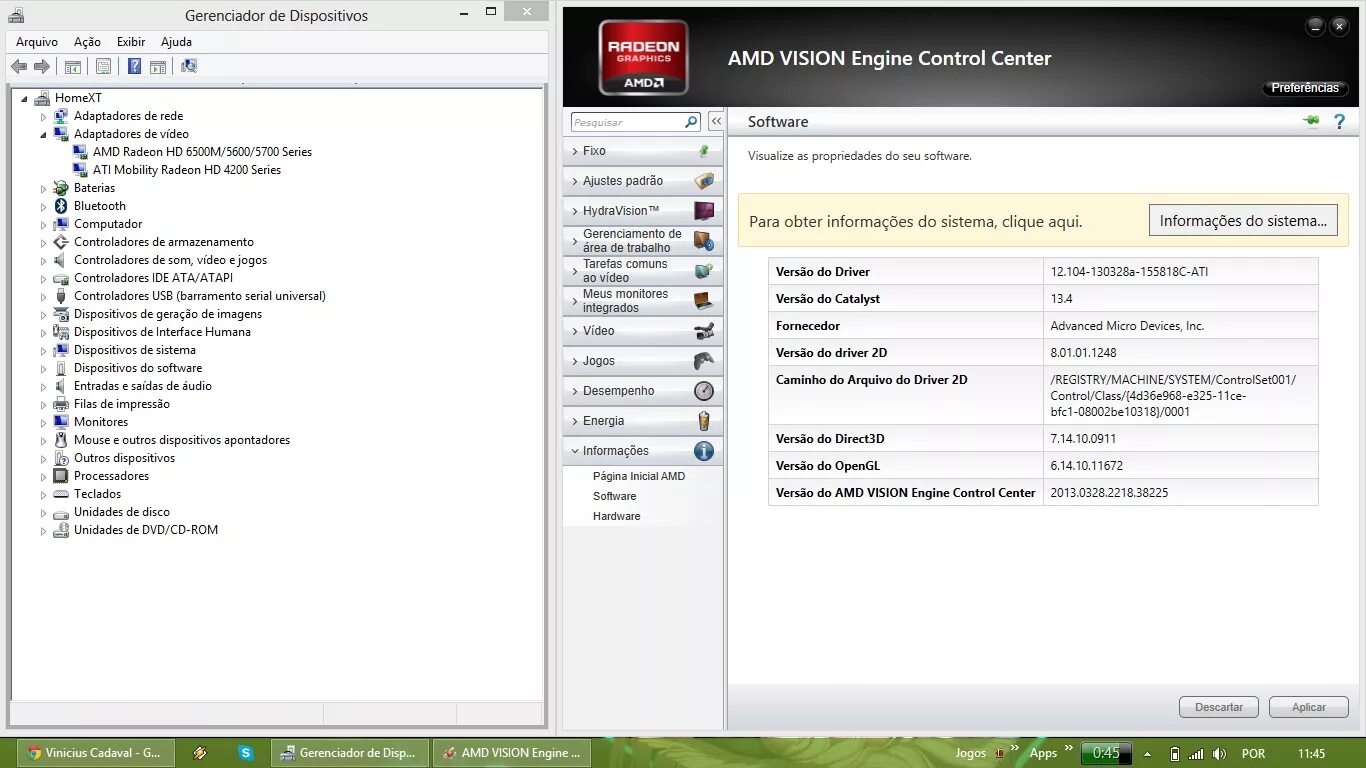Collapse AMD sidebar with double-chevron button
The width and height of the screenshot is (1366, 768).
pyautogui.click(x=716, y=122)
